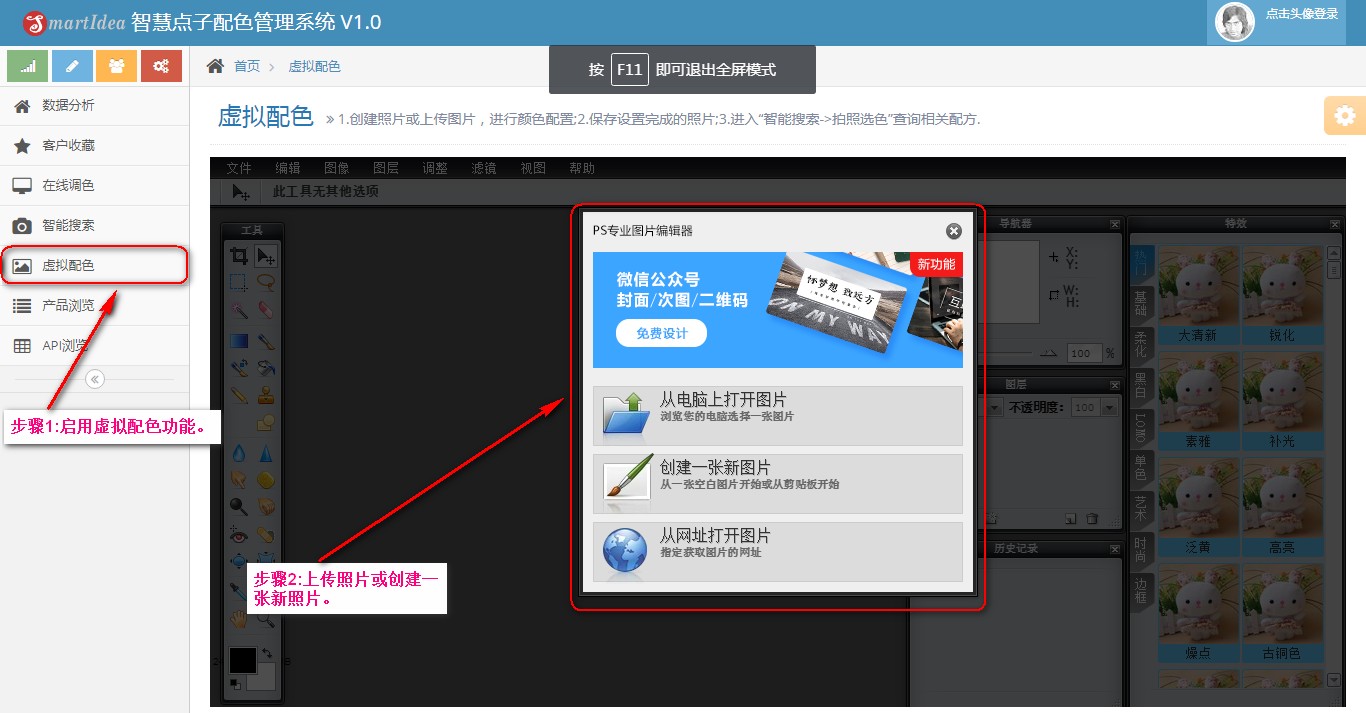Screen dimensions: 1366x713
Task: Click the red gears shortcut button
Action: click(x=161, y=66)
